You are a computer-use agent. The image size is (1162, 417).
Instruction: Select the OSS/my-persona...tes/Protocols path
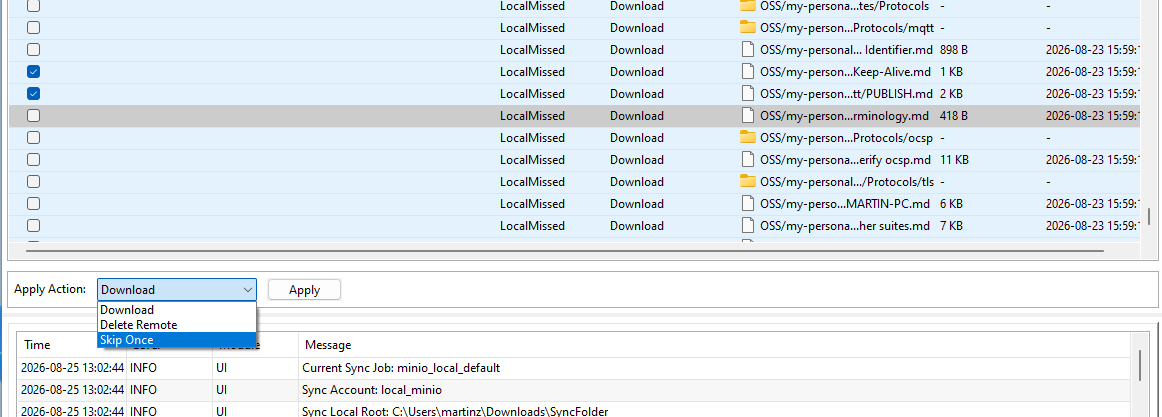pos(845,6)
